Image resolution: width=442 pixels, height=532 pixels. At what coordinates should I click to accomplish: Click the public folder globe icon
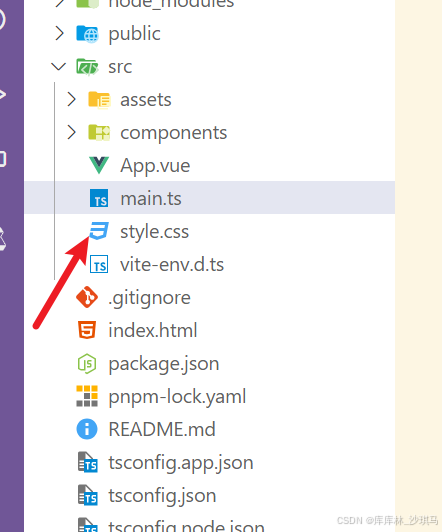[87, 34]
